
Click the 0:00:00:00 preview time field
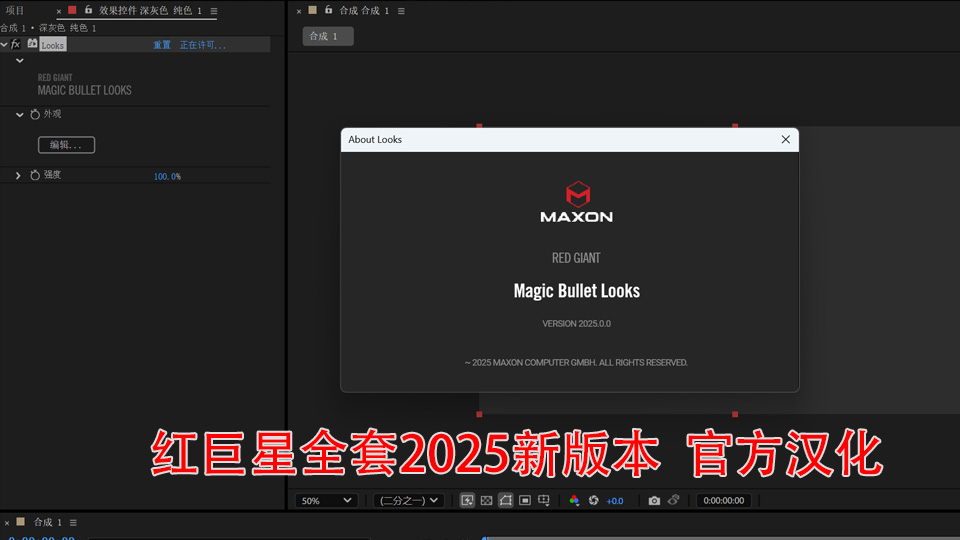point(723,500)
